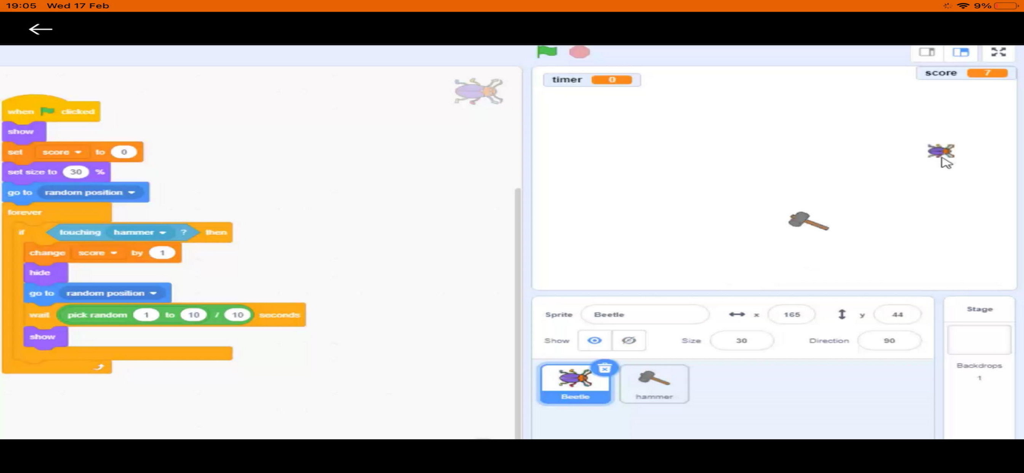Screen dimensions: 1024x473
Task: Open score dropdown in set block
Action: coord(61,152)
